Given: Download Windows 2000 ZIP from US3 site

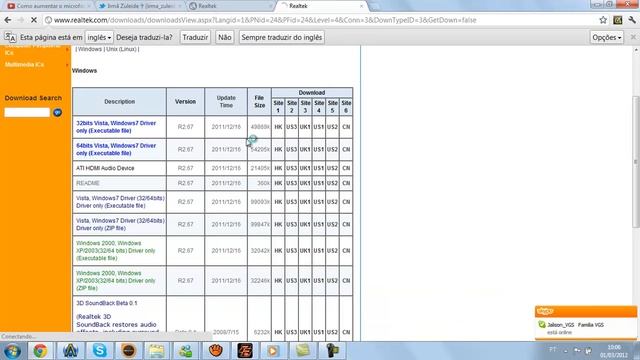Looking at the screenshot, I should (291, 281).
